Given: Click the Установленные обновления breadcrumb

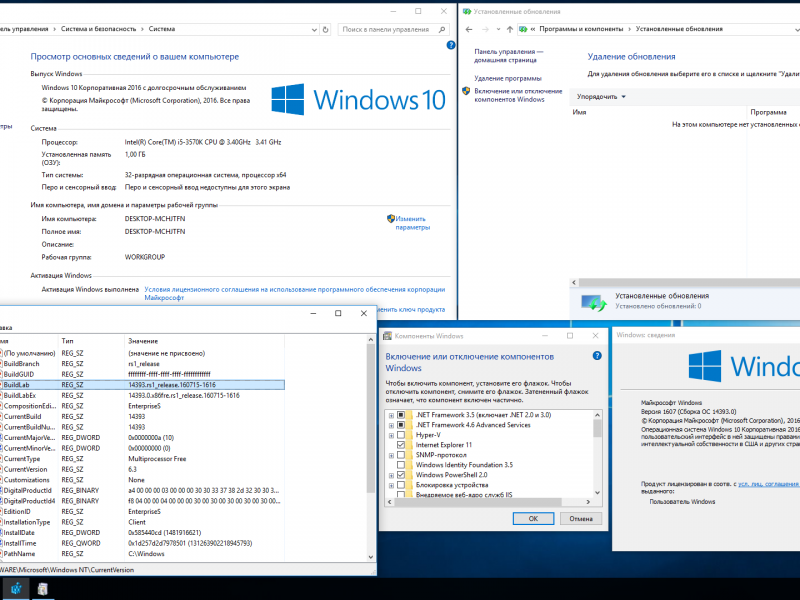Looking at the screenshot, I should click(x=679, y=29).
